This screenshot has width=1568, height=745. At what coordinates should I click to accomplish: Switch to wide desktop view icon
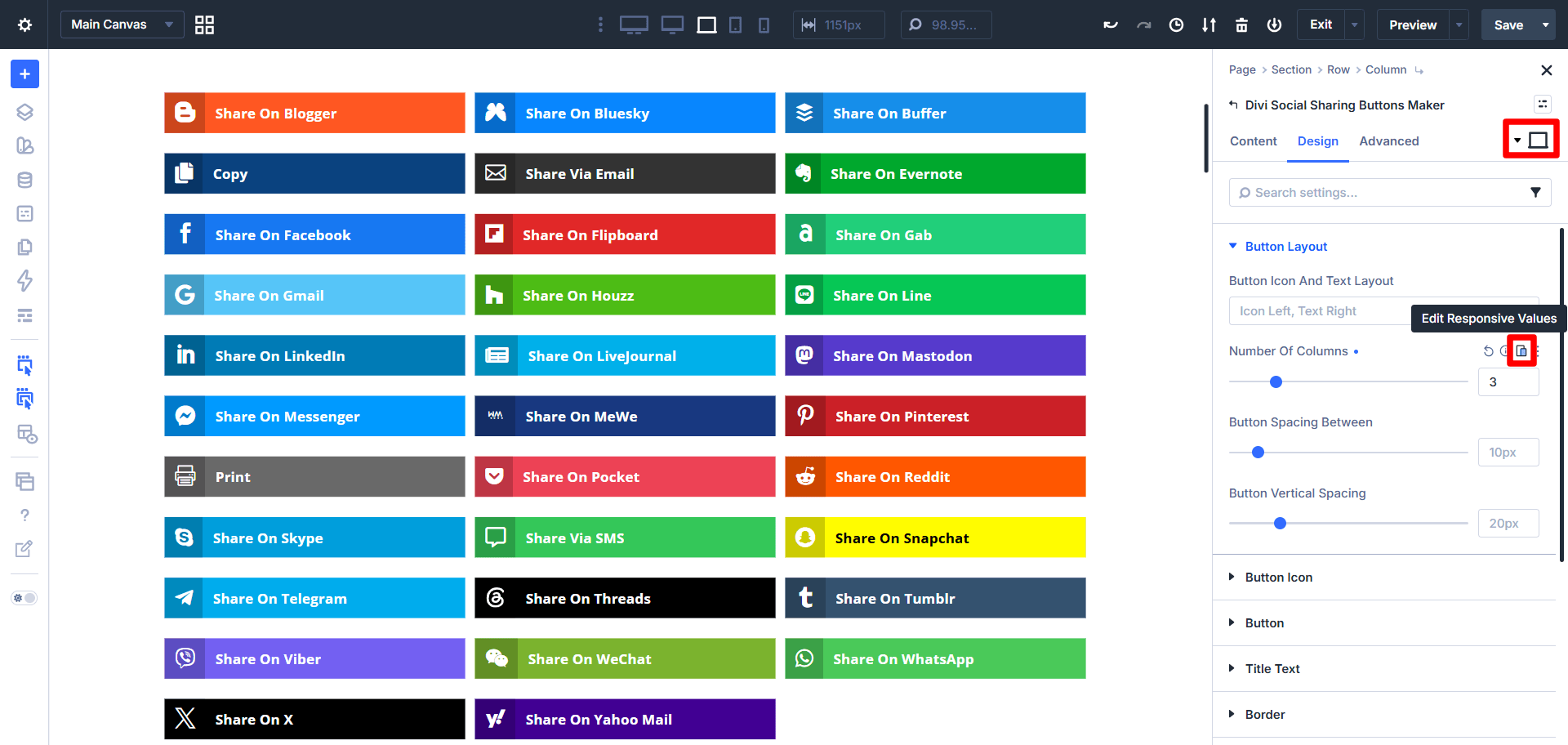(x=634, y=25)
